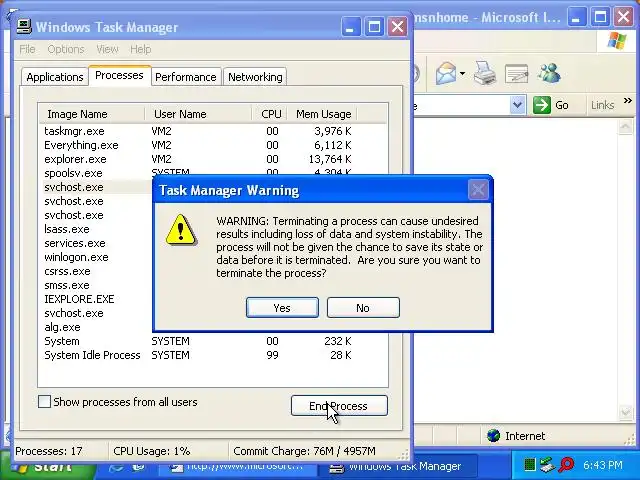Select the lsass.exe process row
The image size is (640, 480).
[97, 229]
